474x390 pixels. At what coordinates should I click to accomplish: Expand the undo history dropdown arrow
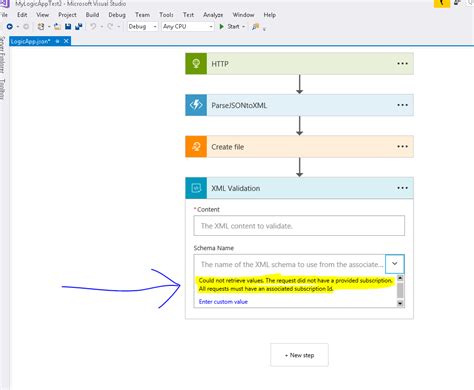click(101, 27)
